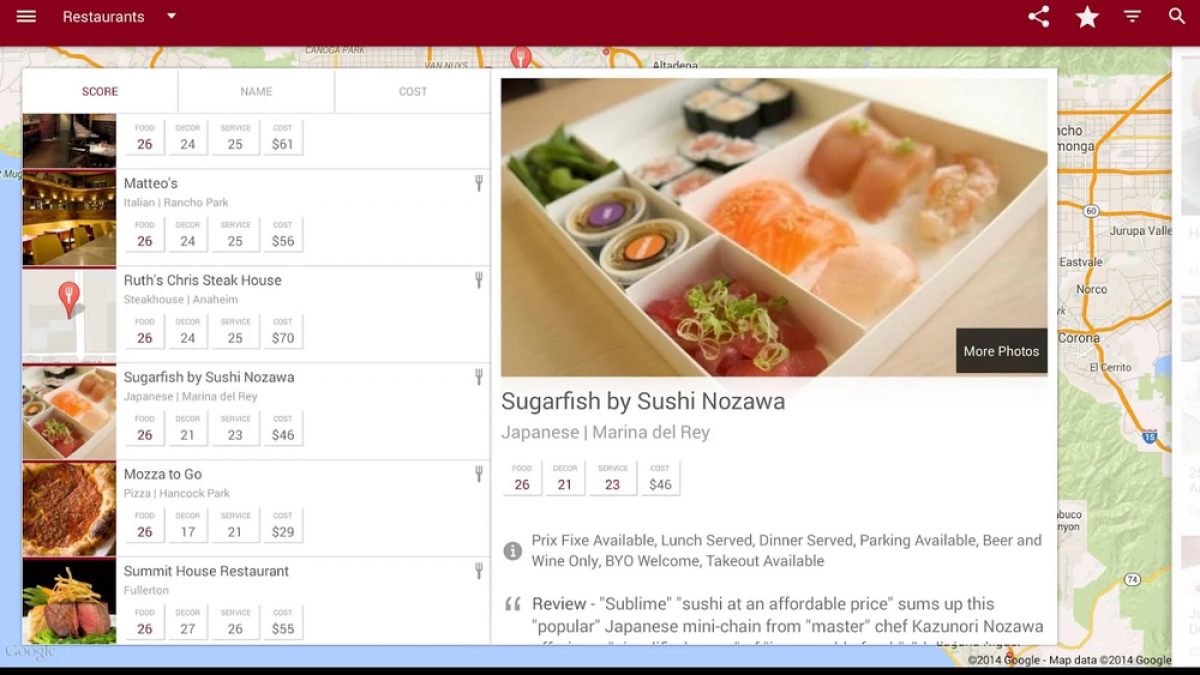Open the hamburger navigation menu
Viewport: 1200px width, 675px height.
pyautogui.click(x=26, y=17)
